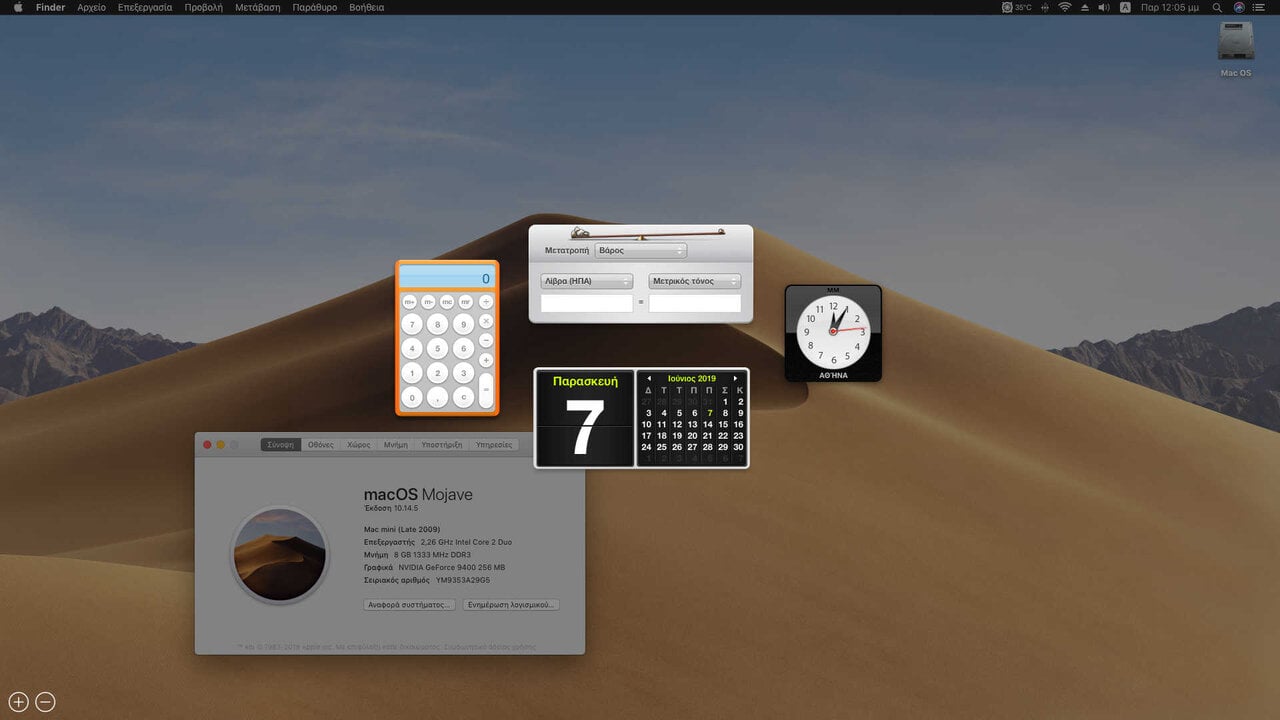This screenshot has width=1280, height=720.
Task: Open the Wi-Fi status menu
Action: [x=1065, y=7]
